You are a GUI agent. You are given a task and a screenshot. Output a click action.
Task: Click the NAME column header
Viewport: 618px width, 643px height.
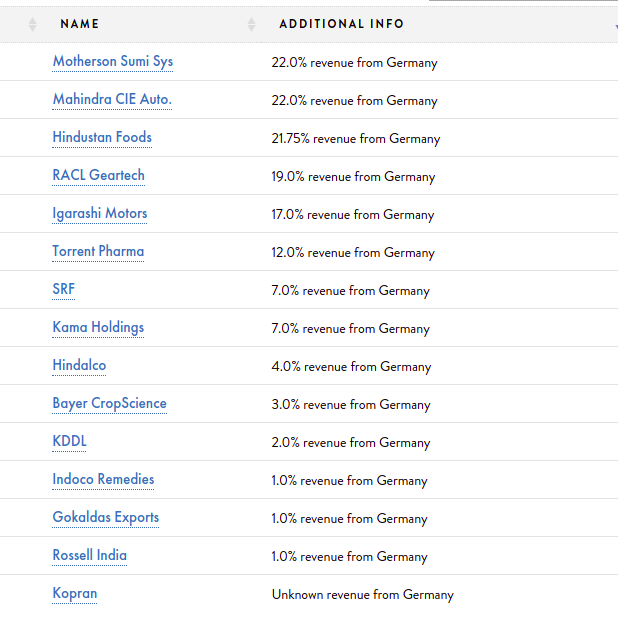80,24
